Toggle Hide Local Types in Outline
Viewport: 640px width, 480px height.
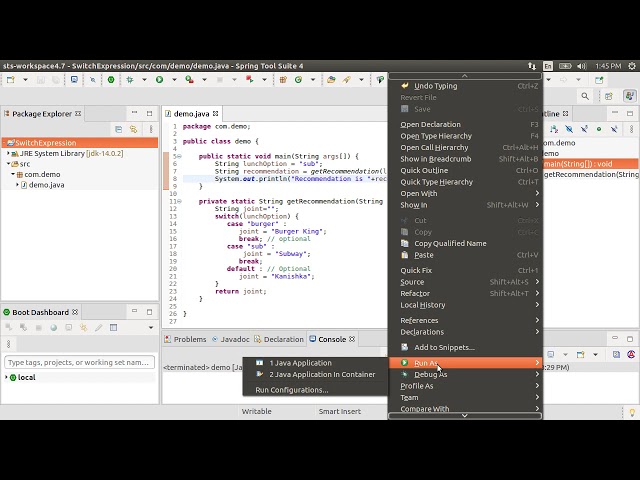click(x=614, y=129)
